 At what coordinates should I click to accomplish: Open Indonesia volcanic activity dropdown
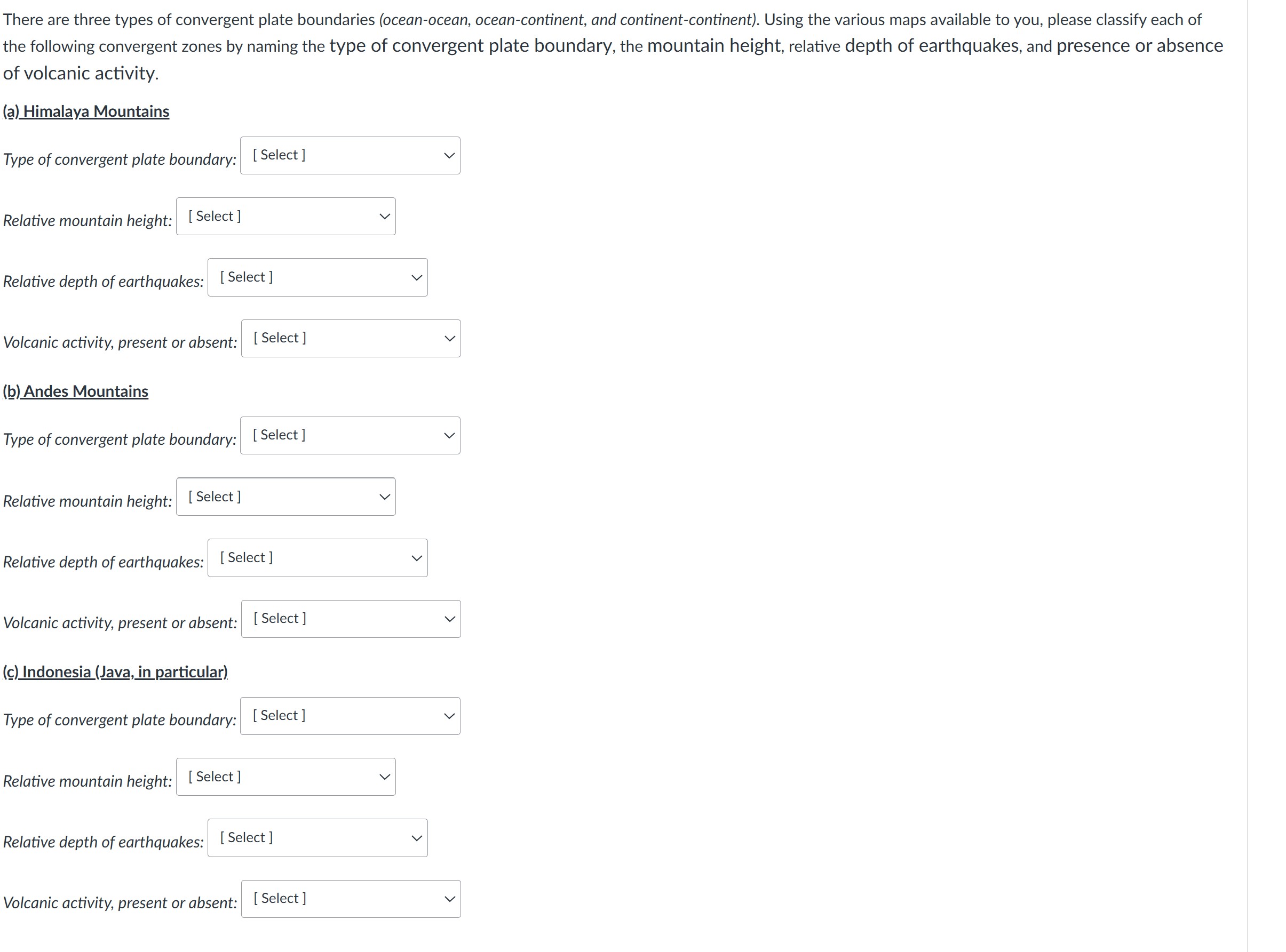pos(351,900)
